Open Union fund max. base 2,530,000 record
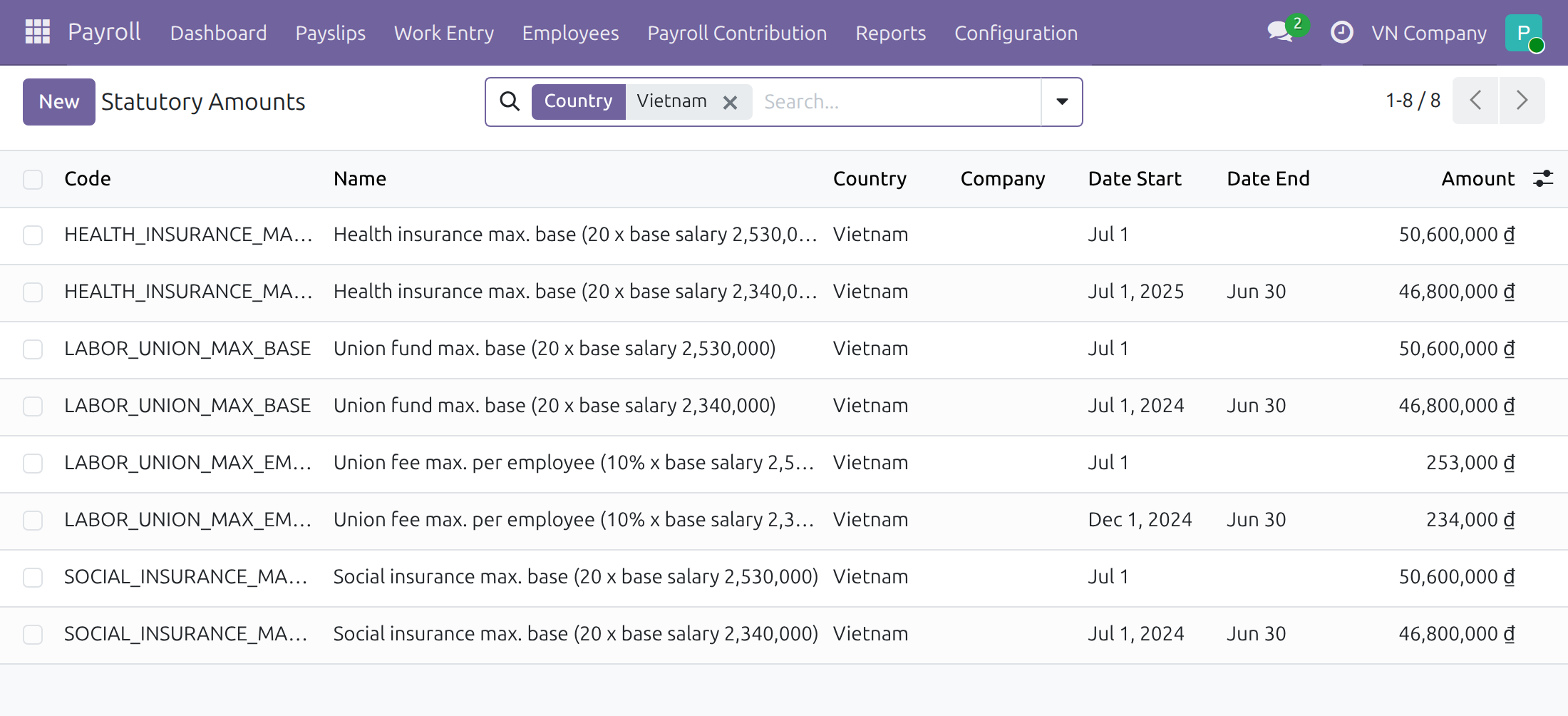 [x=555, y=349]
